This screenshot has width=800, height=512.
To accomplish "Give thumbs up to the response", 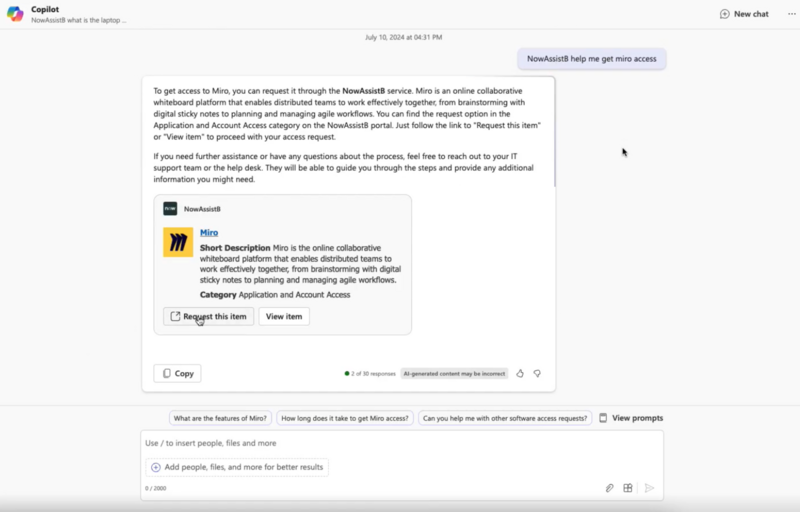I will (x=520, y=373).
